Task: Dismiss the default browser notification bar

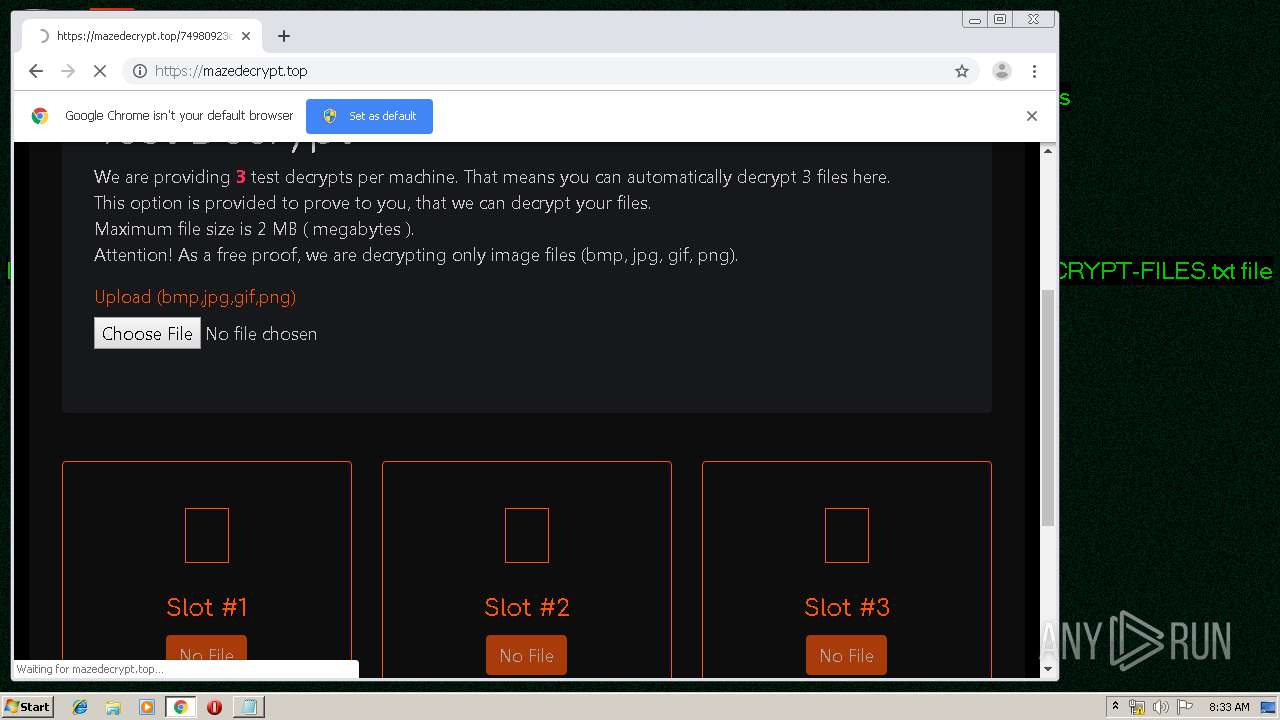Action: click(1032, 116)
